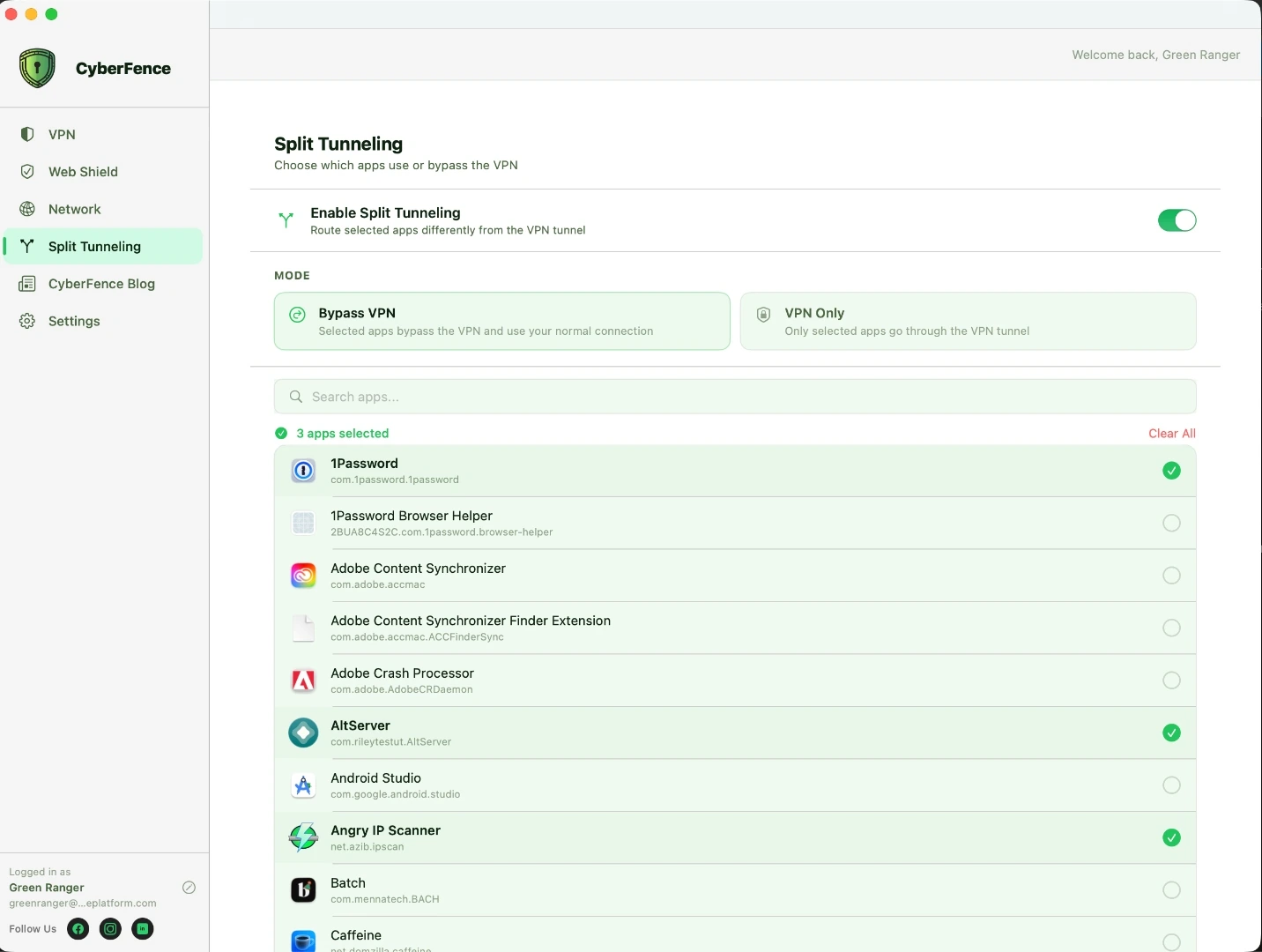Uncheck the AltServer checkbox

coord(1171,733)
